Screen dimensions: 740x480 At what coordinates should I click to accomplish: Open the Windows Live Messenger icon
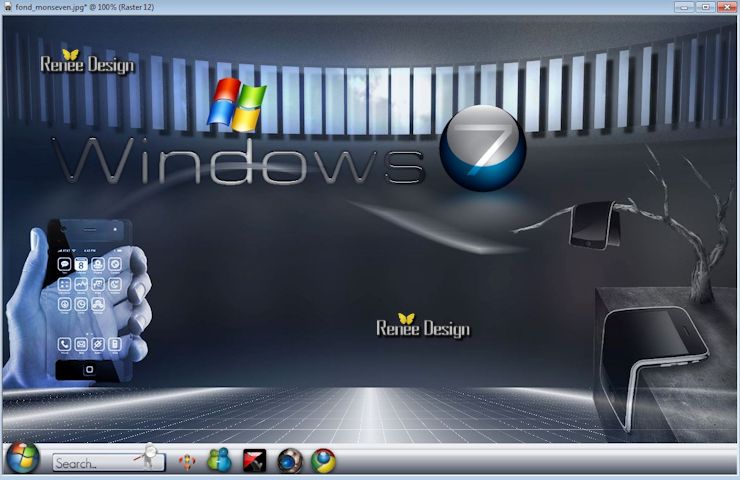coord(219,460)
